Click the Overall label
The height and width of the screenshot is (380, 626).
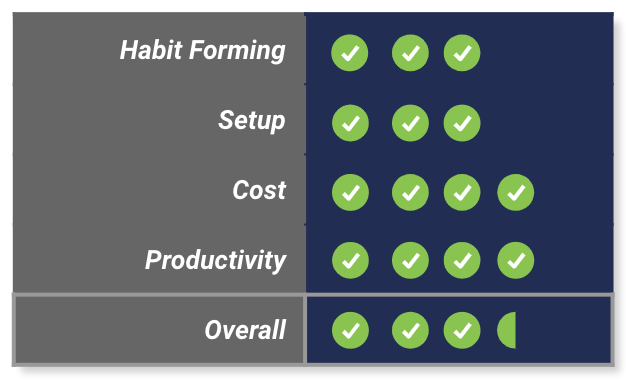pos(246,330)
